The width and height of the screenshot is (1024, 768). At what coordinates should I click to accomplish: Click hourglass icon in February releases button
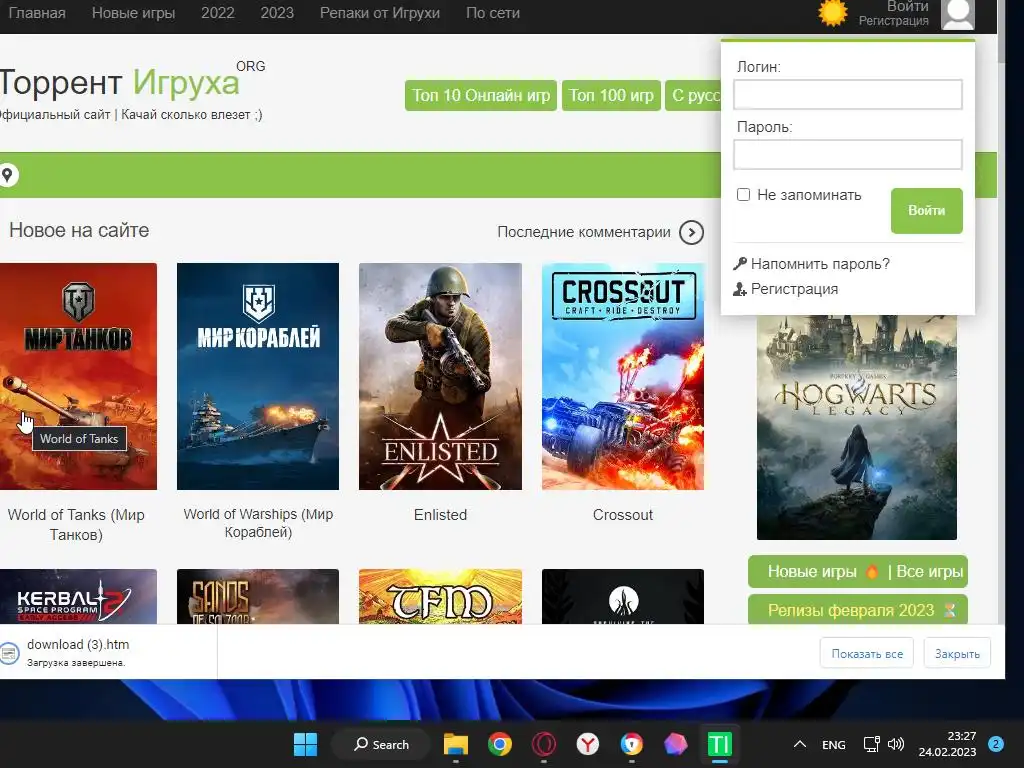click(950, 610)
